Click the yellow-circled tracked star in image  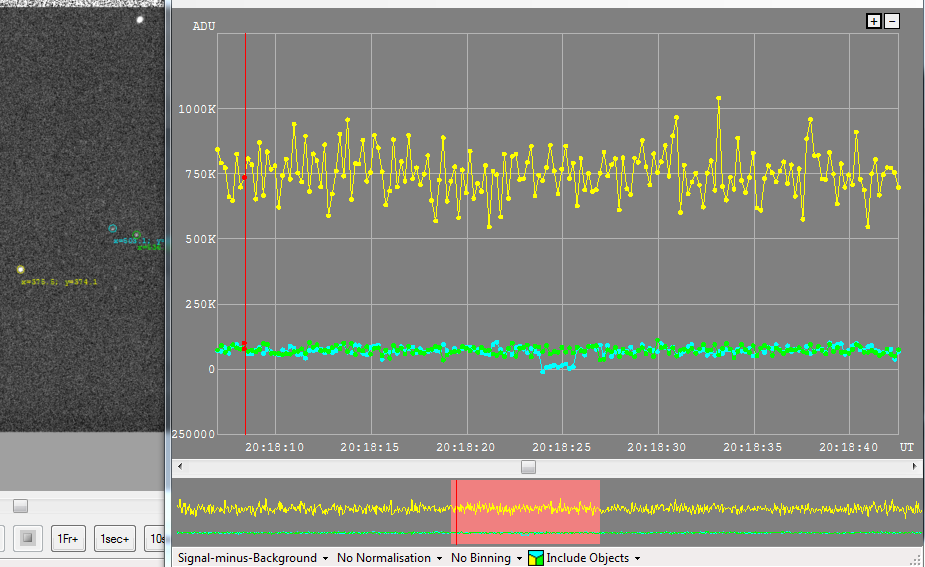tap(20, 269)
